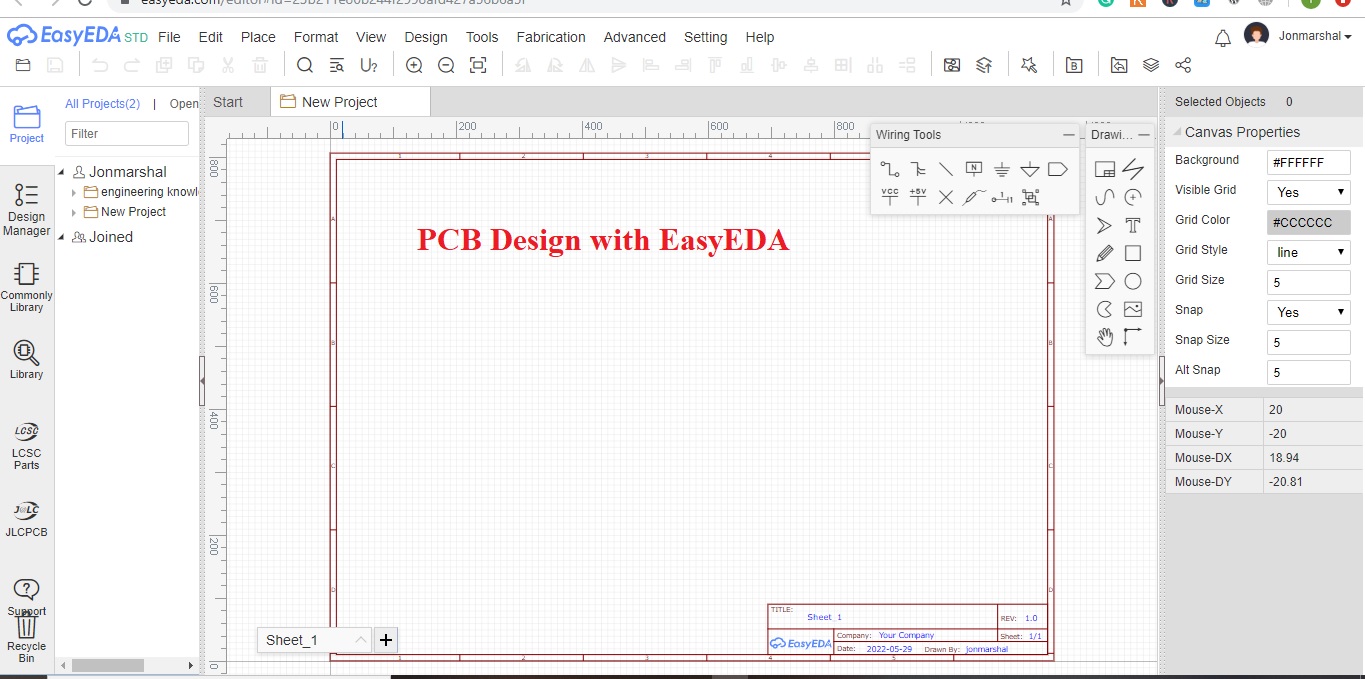1365x679 pixels.
Task: Activate the Drag Canvas hand tool
Action: coord(1105,337)
